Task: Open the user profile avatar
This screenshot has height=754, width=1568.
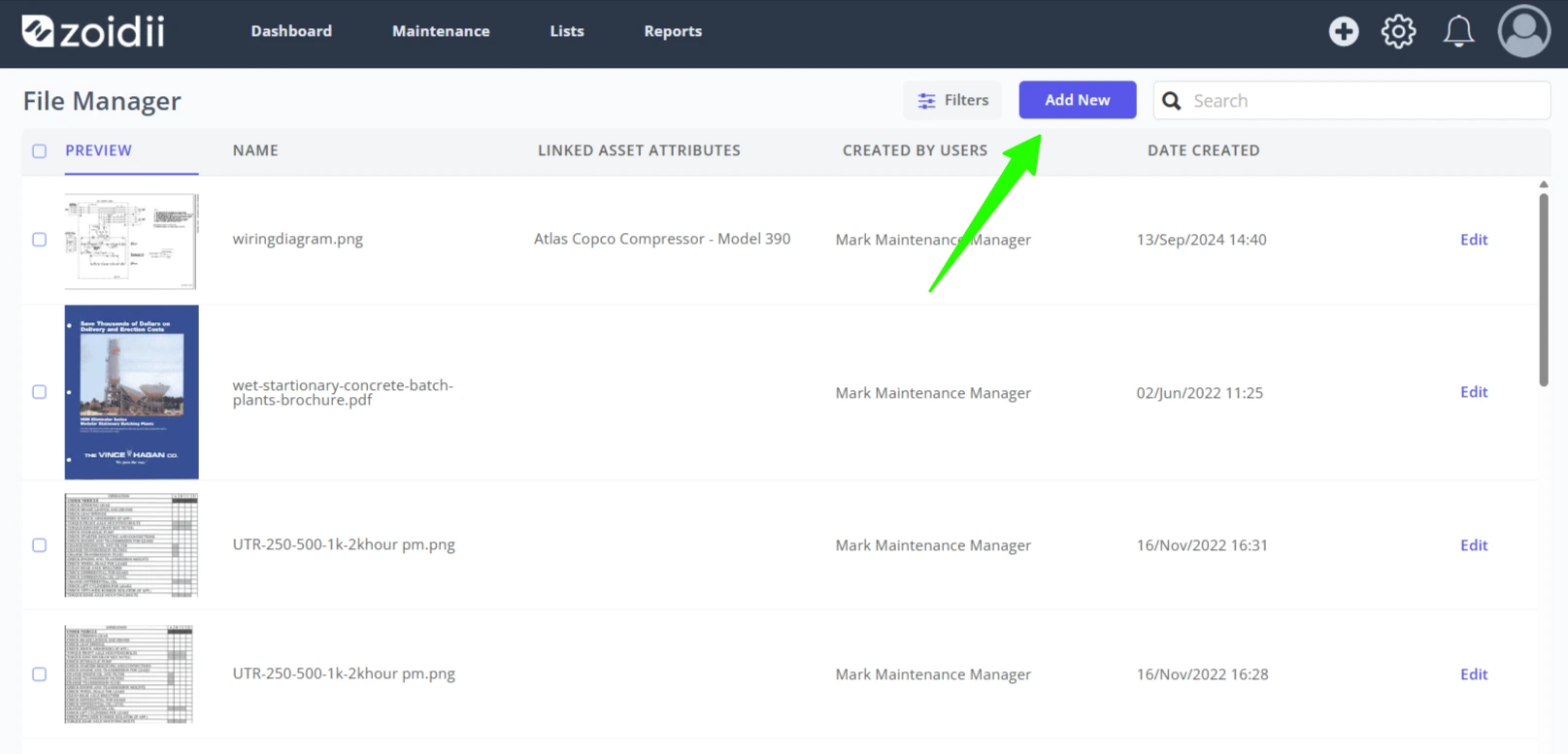Action: (x=1524, y=31)
